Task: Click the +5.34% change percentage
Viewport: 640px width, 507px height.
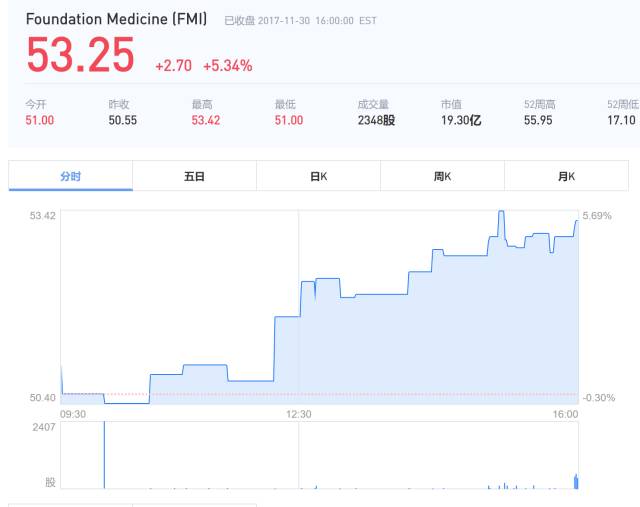Action: point(227,66)
